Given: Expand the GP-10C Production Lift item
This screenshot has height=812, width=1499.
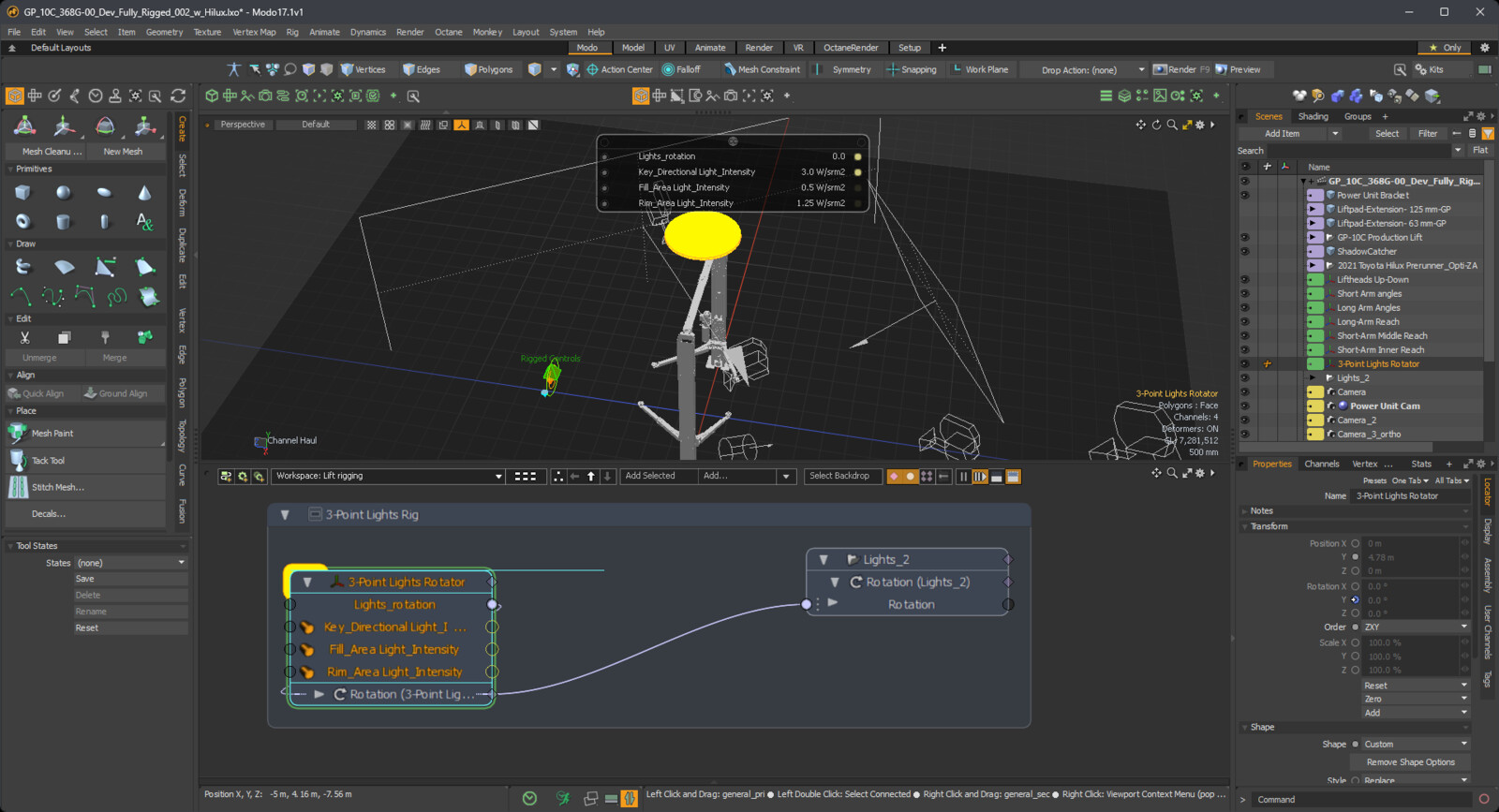Looking at the screenshot, I should pyautogui.click(x=1314, y=238).
